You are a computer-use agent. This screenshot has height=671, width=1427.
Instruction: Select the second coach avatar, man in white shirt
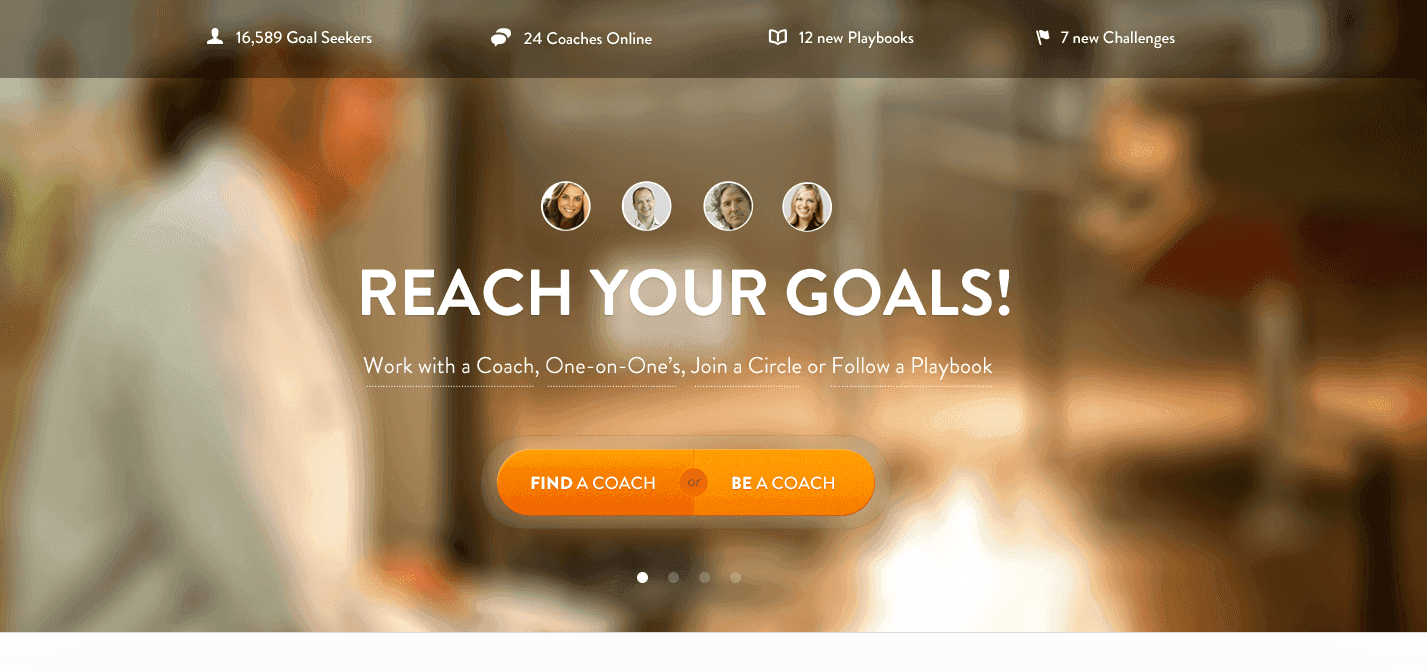point(646,206)
